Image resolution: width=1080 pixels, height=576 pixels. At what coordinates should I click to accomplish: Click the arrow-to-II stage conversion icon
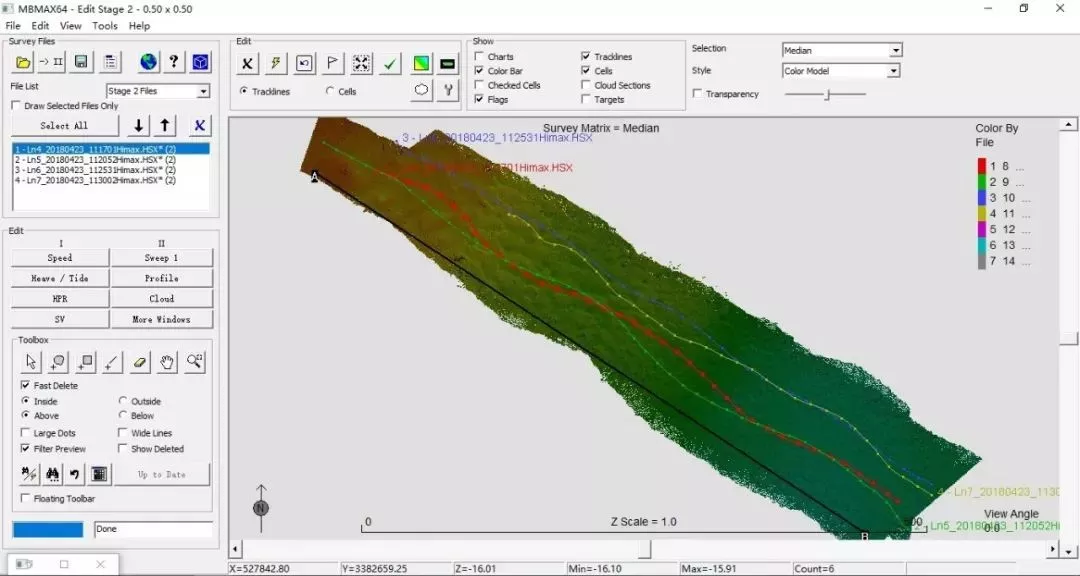click(51, 62)
